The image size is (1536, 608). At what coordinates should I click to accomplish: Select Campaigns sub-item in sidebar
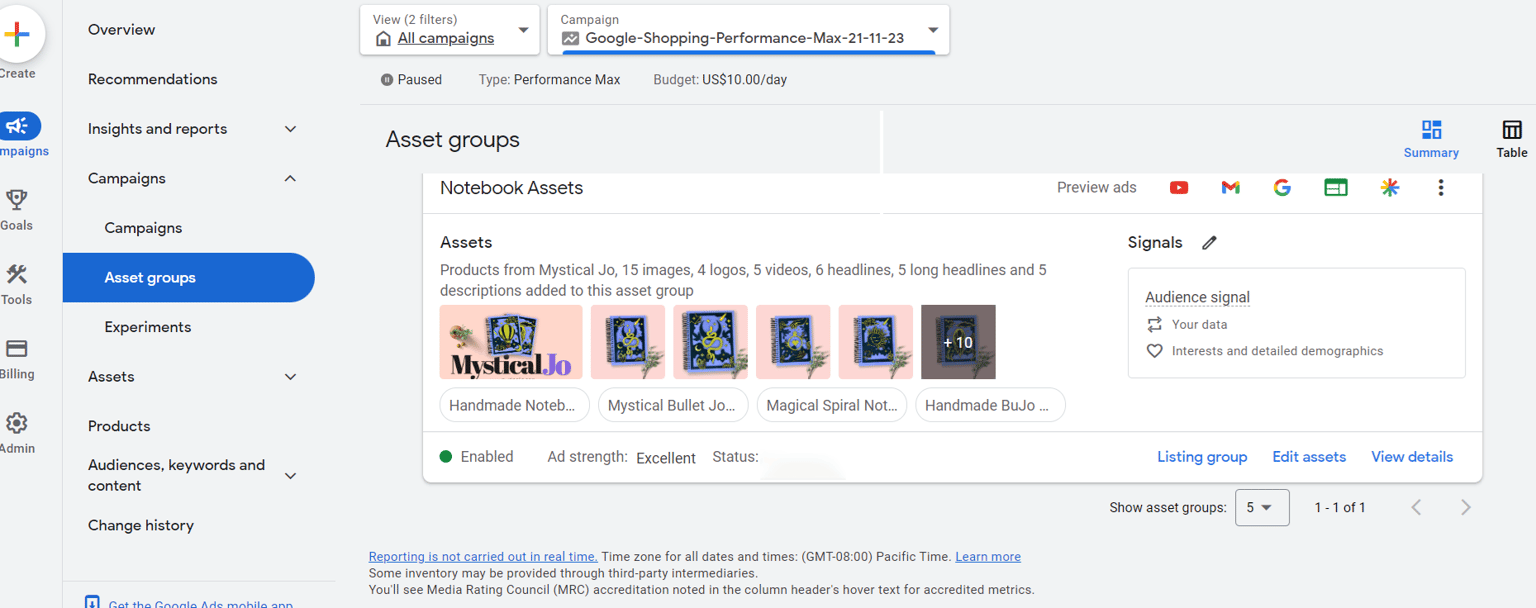click(143, 228)
